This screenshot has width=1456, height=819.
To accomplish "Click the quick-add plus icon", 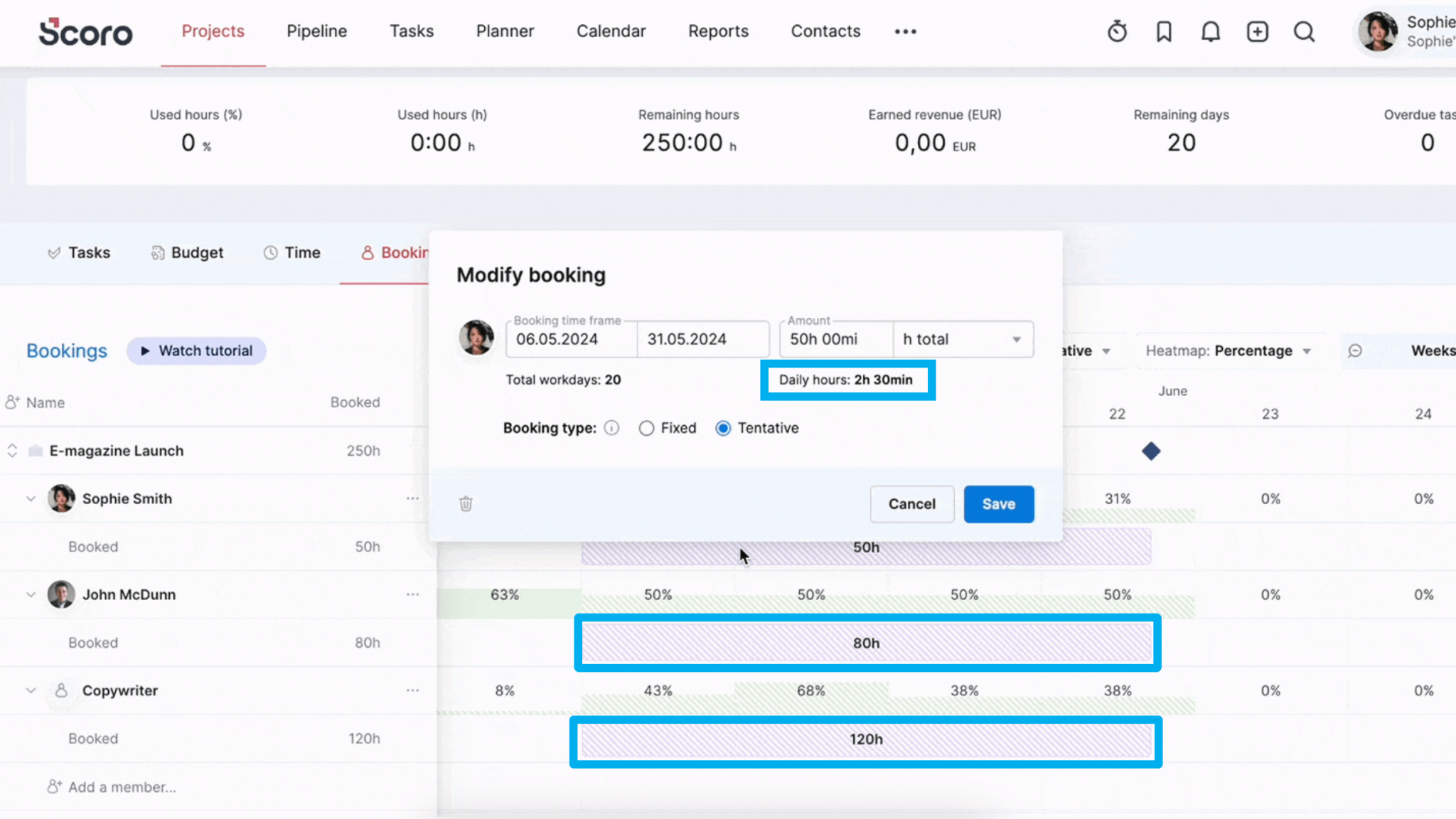I will click(1257, 31).
